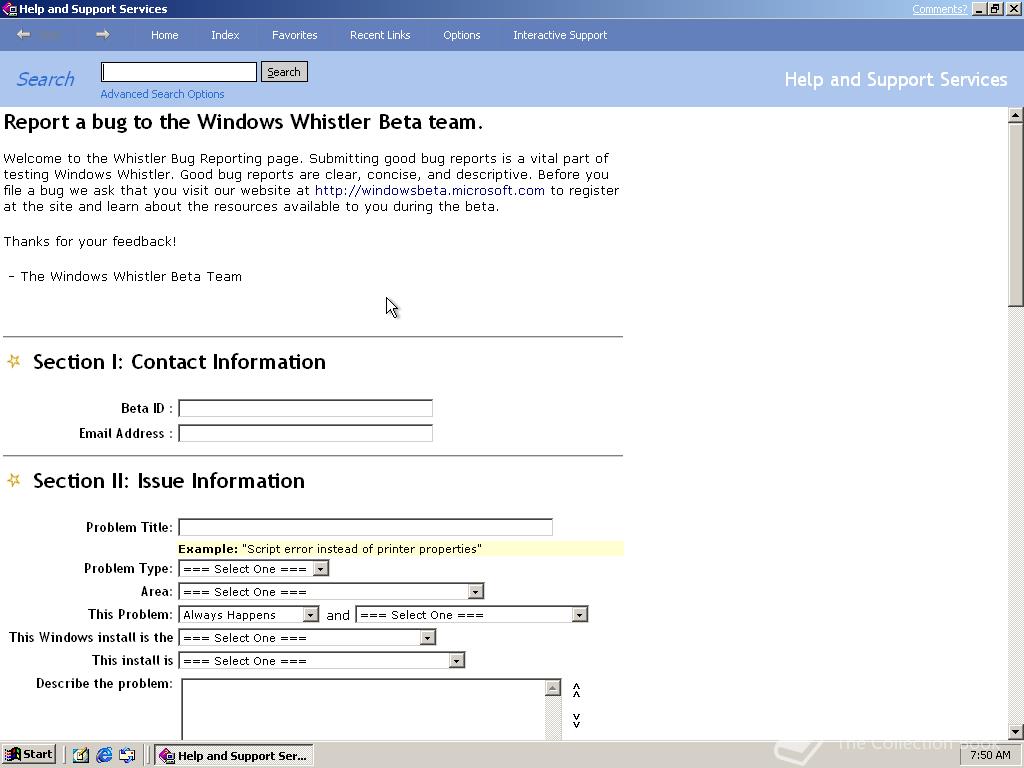Open Recent Links
This screenshot has width=1024, height=768.
coord(380,35)
